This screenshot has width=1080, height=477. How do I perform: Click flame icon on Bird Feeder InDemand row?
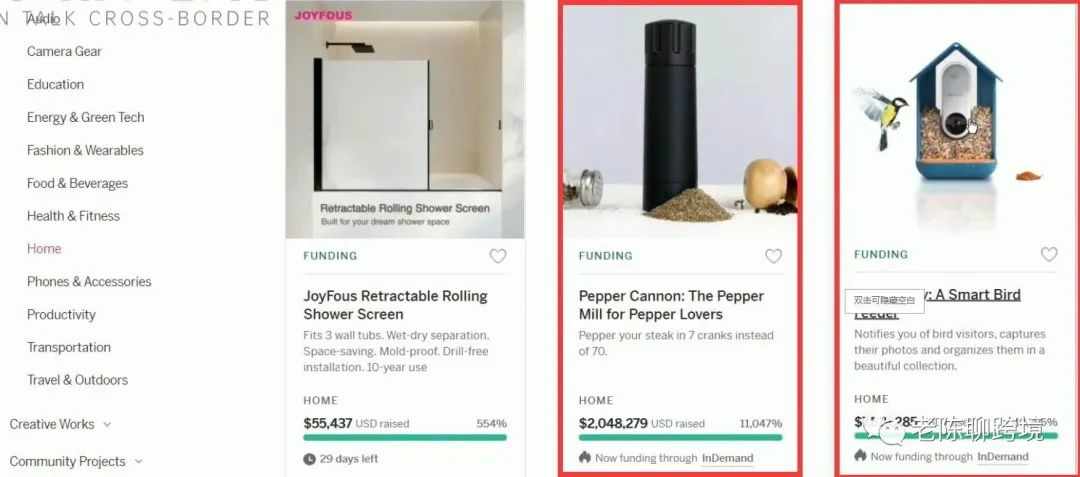(x=860, y=456)
